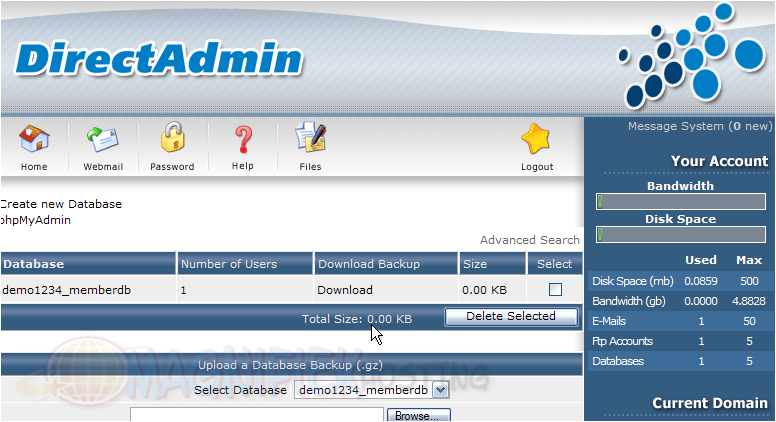Open the Home house icon
Viewport: 776px width, 422px height.
pos(34,139)
